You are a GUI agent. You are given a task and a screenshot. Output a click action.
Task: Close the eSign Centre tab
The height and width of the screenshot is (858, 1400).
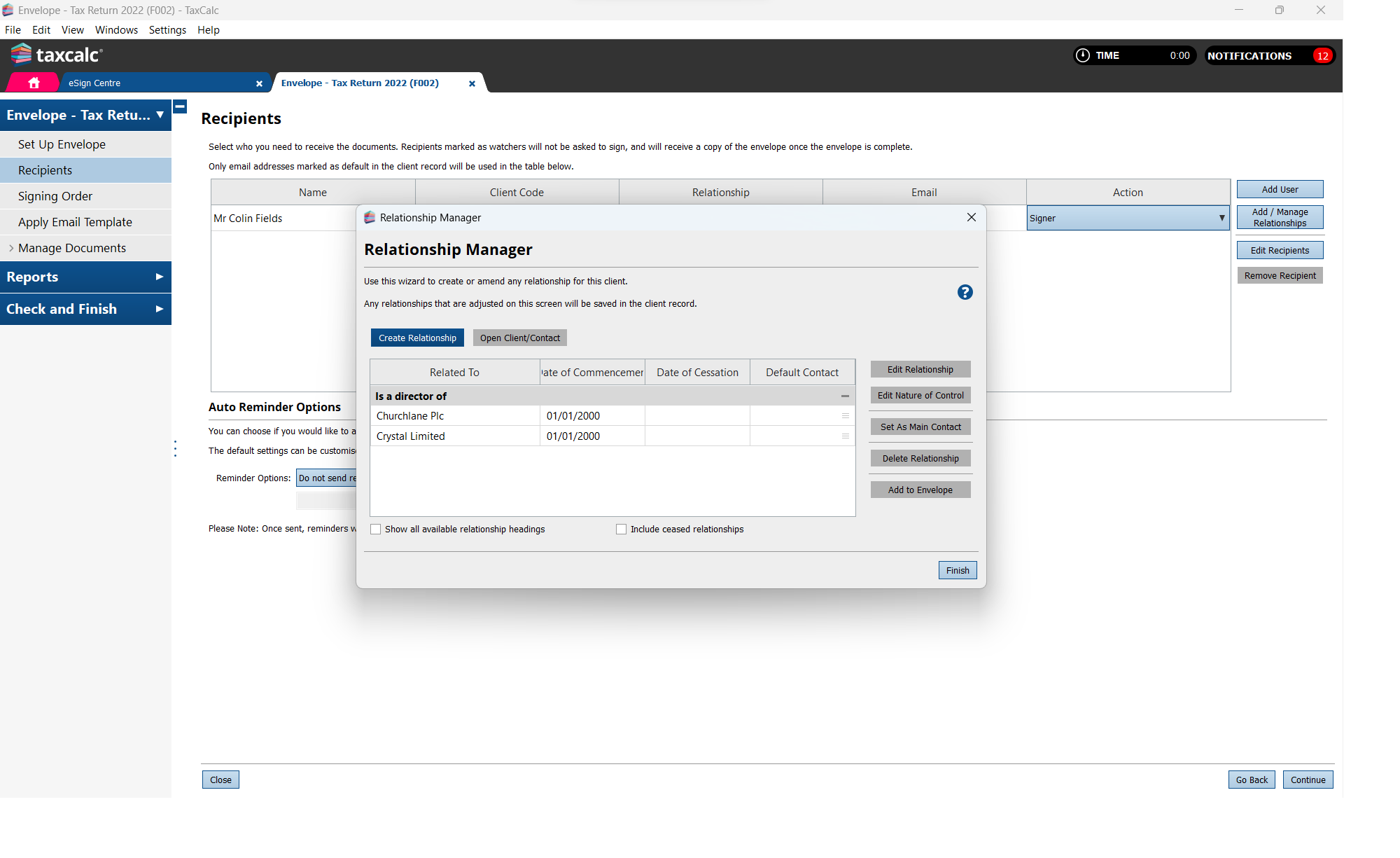[259, 83]
